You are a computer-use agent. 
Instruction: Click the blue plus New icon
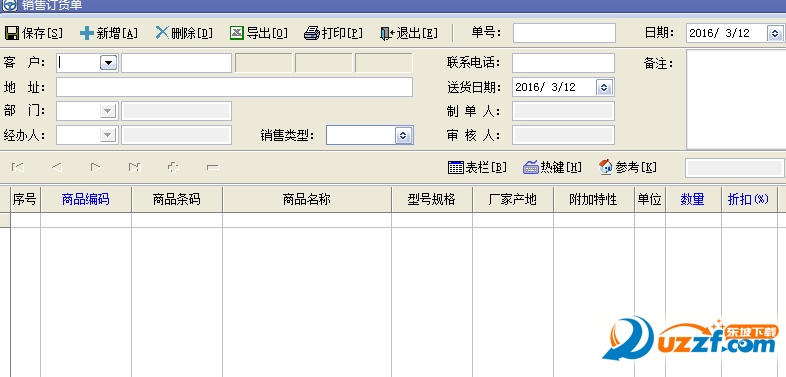click(x=87, y=34)
